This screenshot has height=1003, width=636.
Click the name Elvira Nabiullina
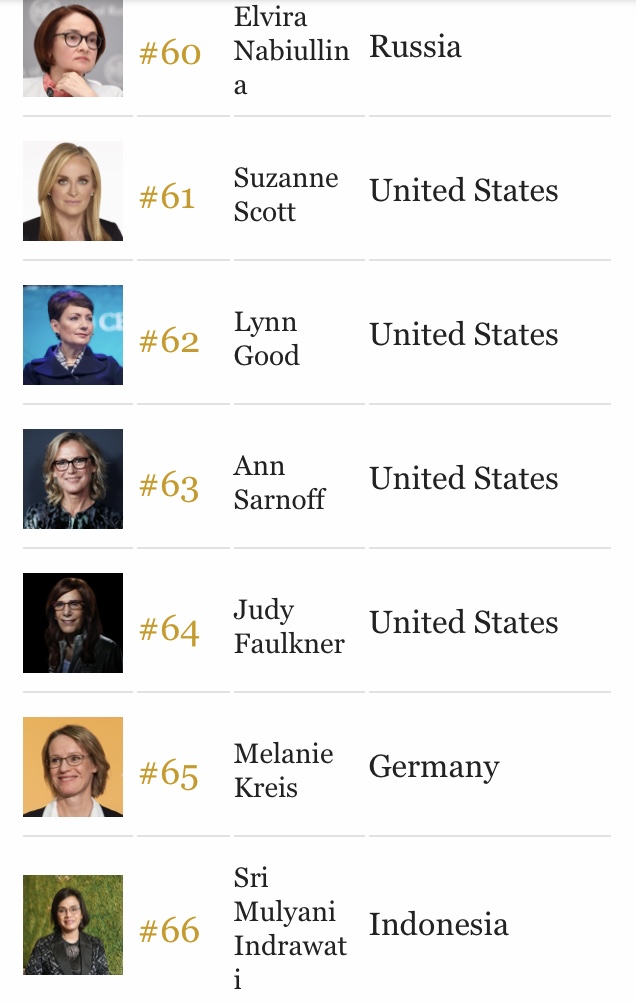[292, 51]
